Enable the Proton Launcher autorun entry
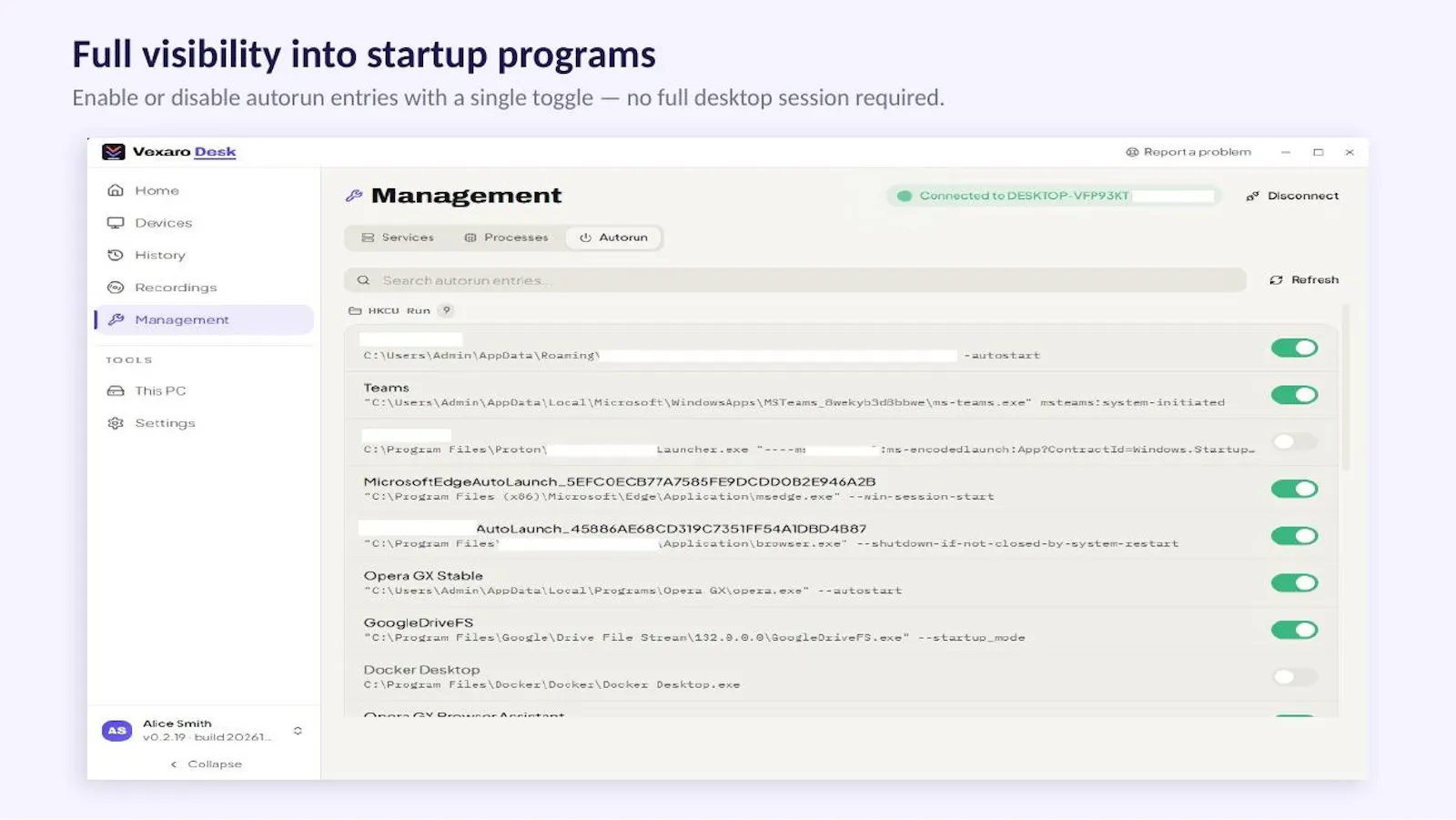The image size is (1456, 820). click(1294, 441)
